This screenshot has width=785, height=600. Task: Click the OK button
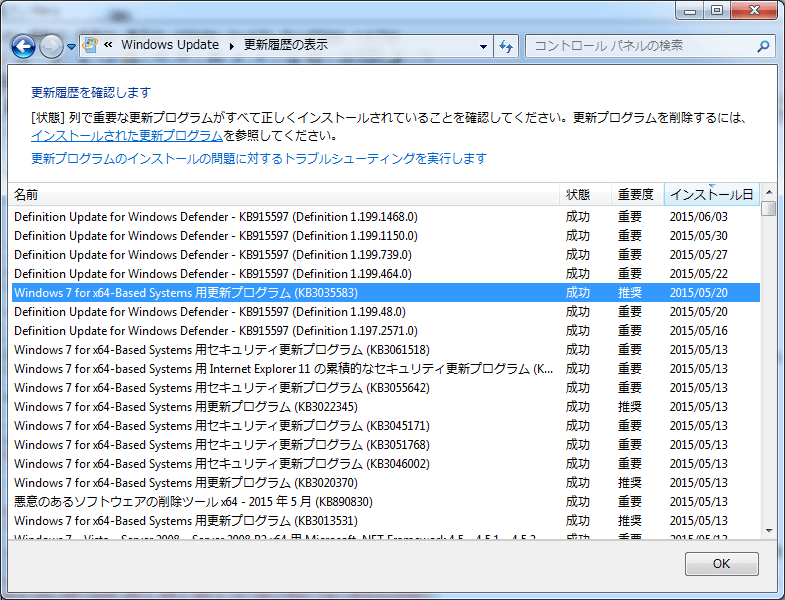click(721, 564)
